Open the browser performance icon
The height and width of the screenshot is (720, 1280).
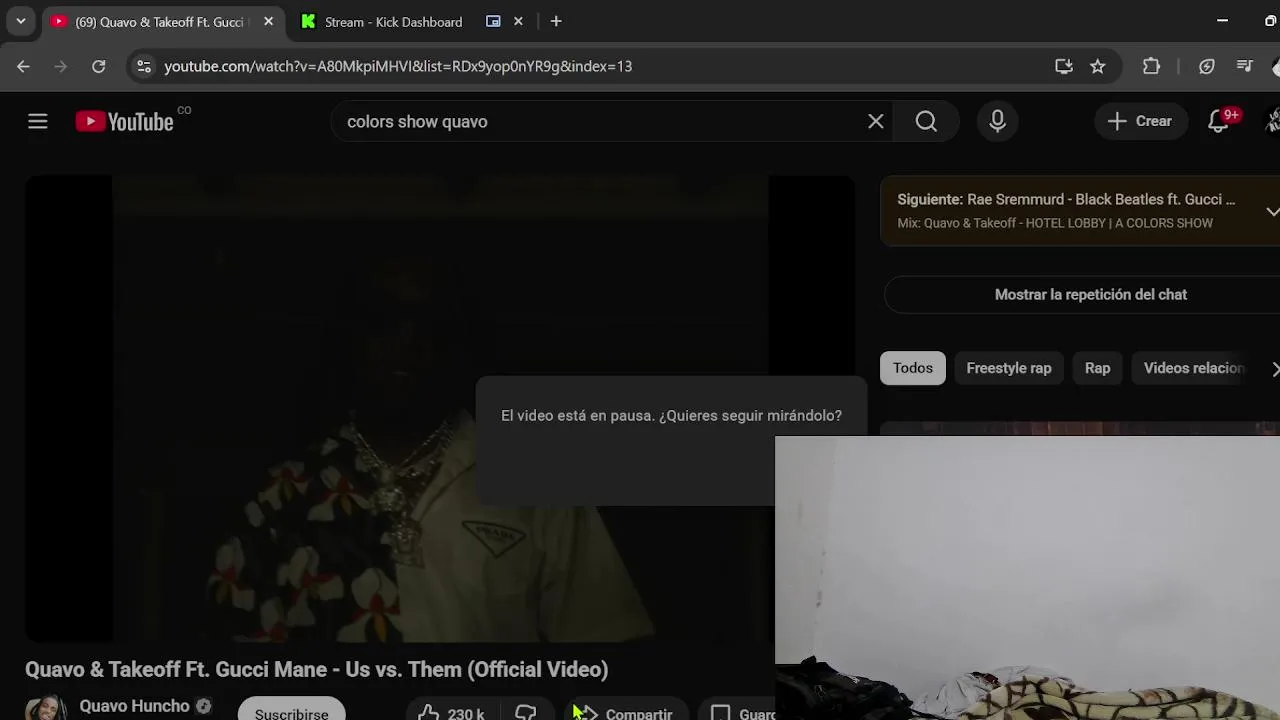[1207, 66]
